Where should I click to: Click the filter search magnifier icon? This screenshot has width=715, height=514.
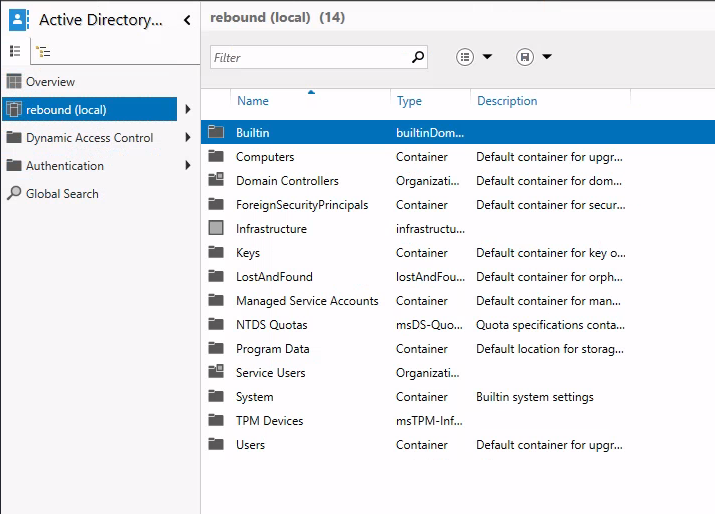418,57
